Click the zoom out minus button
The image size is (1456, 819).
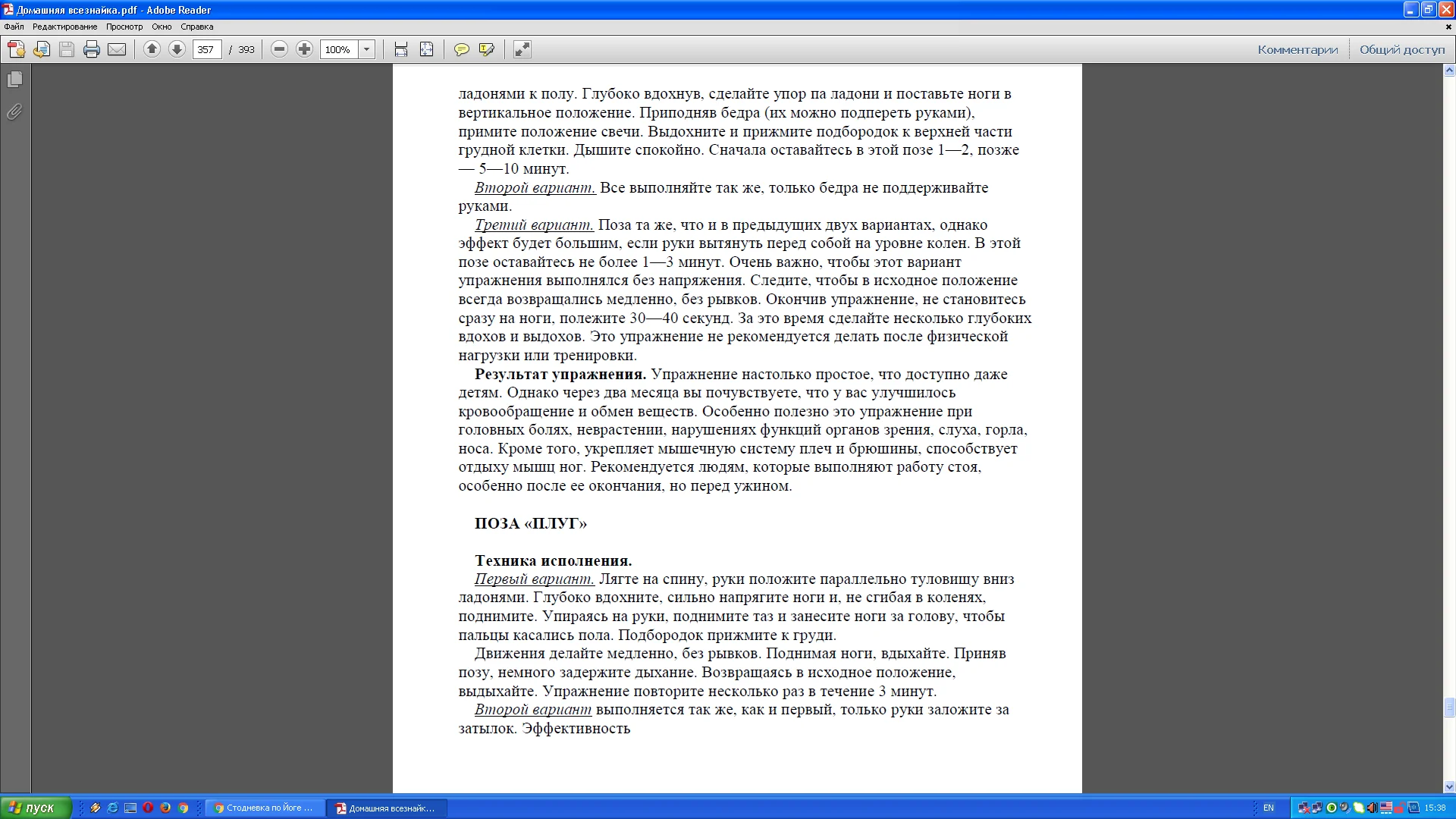279,49
